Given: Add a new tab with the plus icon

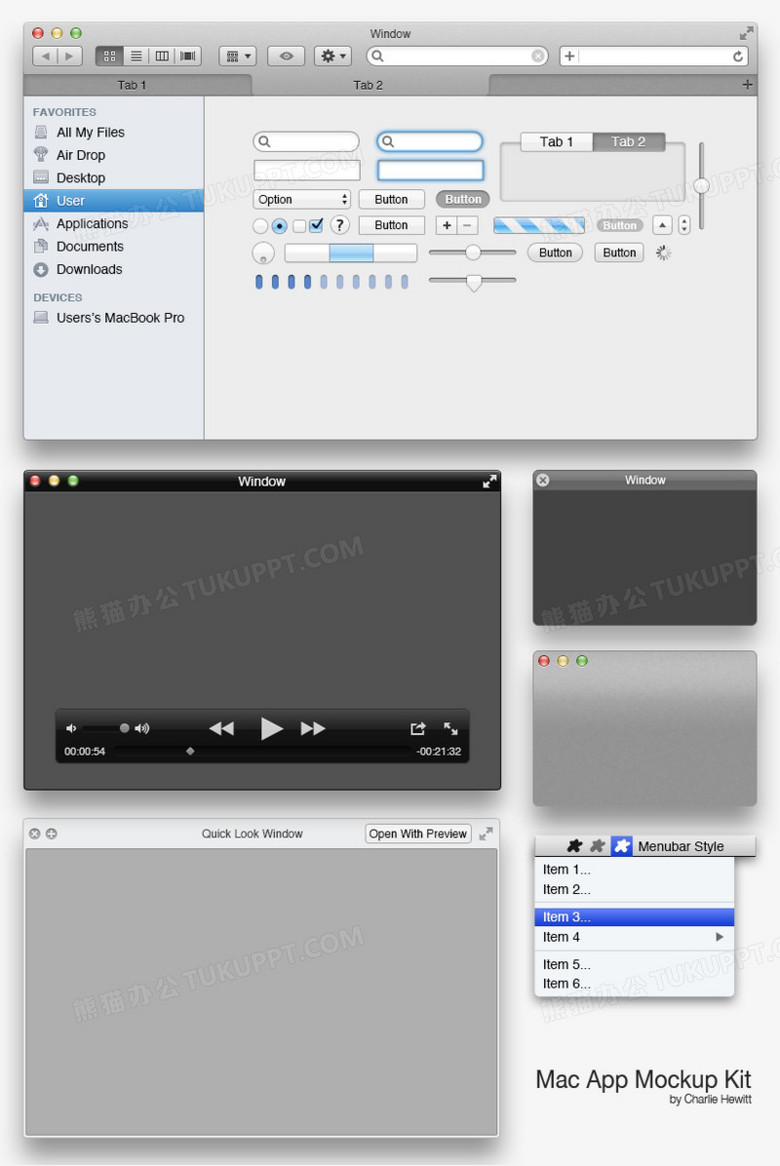Looking at the screenshot, I should [747, 85].
